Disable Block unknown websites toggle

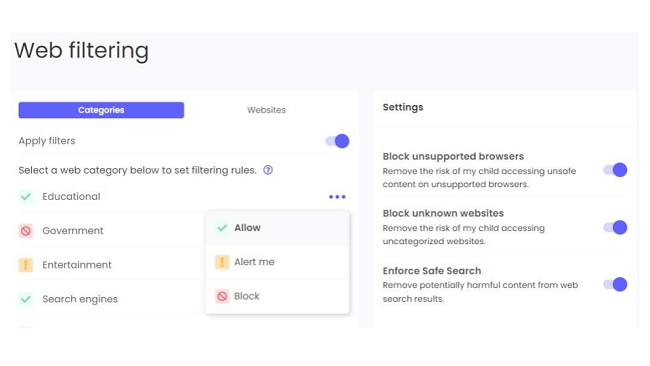(x=615, y=227)
